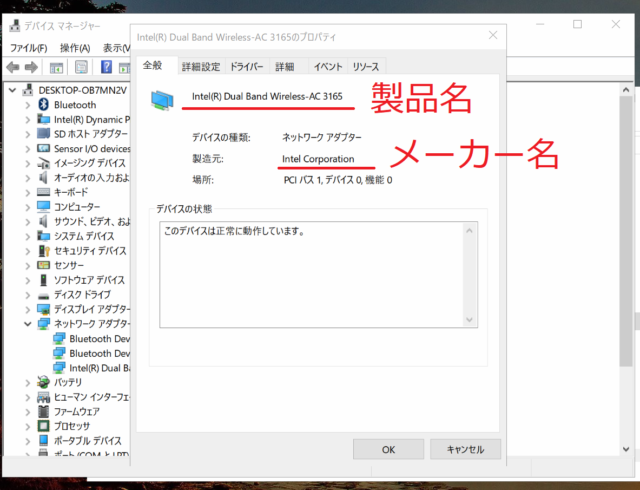
Task: Switch to the リソース tab
Action: tap(366, 67)
